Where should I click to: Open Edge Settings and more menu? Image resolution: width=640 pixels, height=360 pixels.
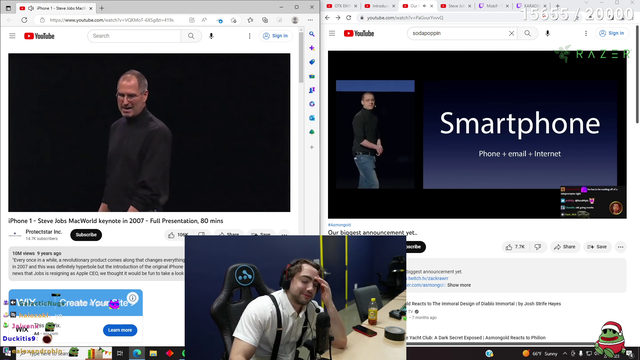(x=311, y=20)
